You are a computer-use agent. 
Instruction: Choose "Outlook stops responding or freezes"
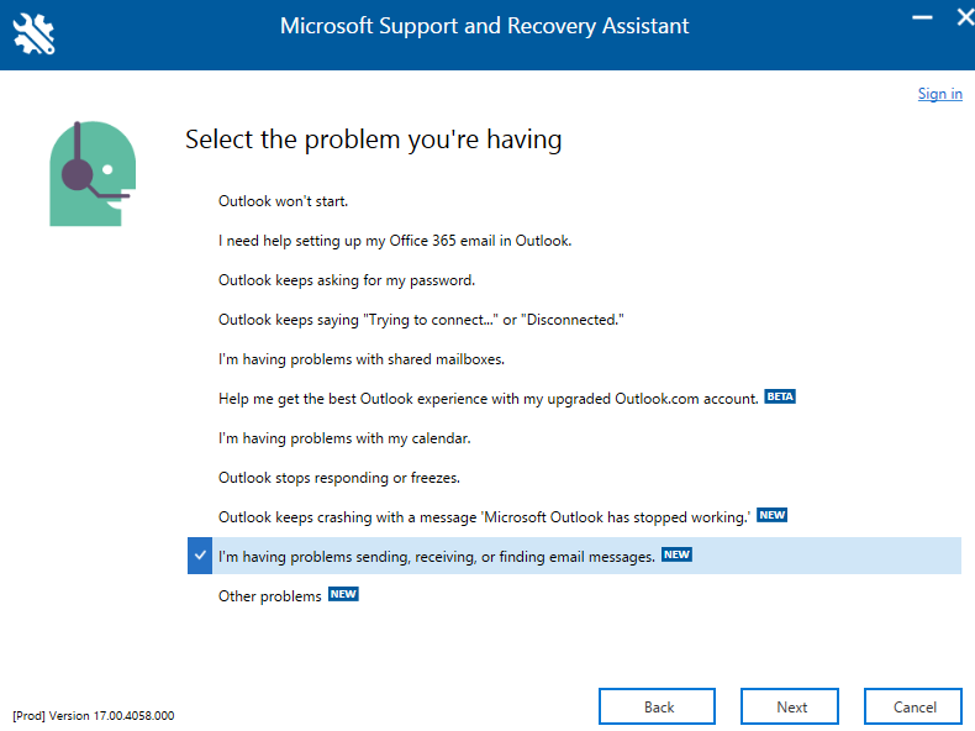pyautogui.click(x=339, y=478)
